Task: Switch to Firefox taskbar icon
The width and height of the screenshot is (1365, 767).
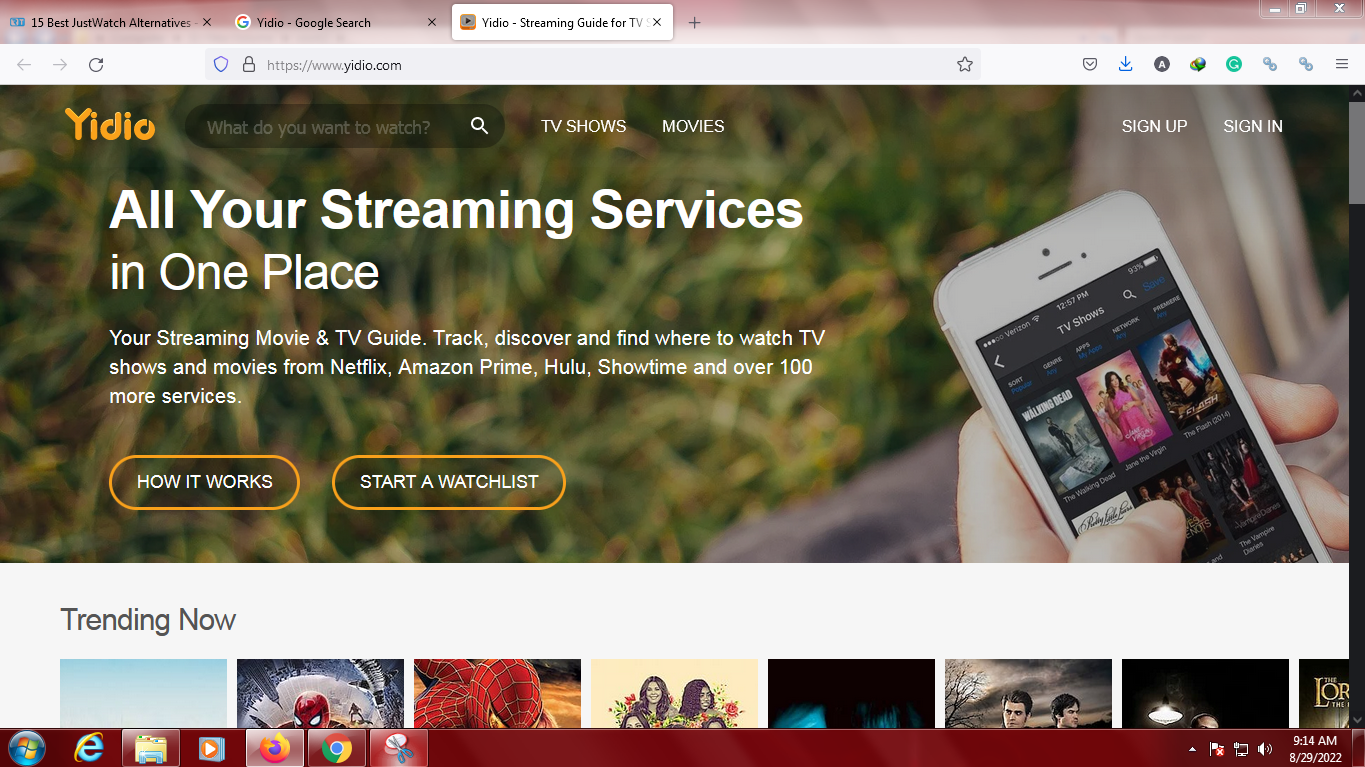Action: (274, 748)
